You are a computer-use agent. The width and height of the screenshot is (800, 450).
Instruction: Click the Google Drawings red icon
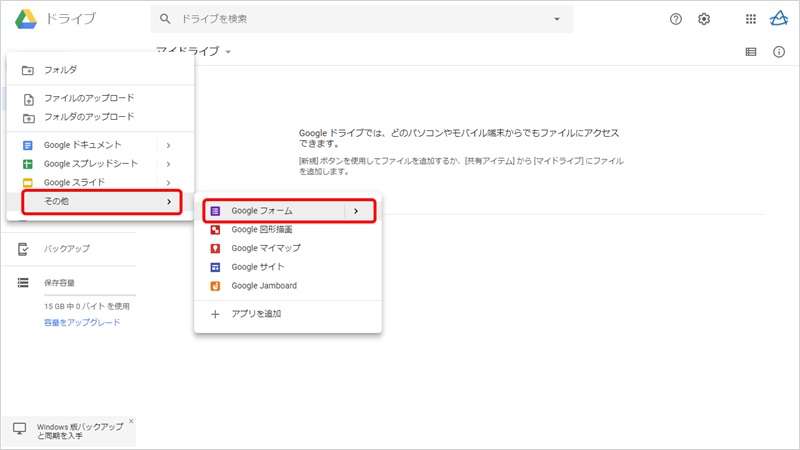coord(215,230)
